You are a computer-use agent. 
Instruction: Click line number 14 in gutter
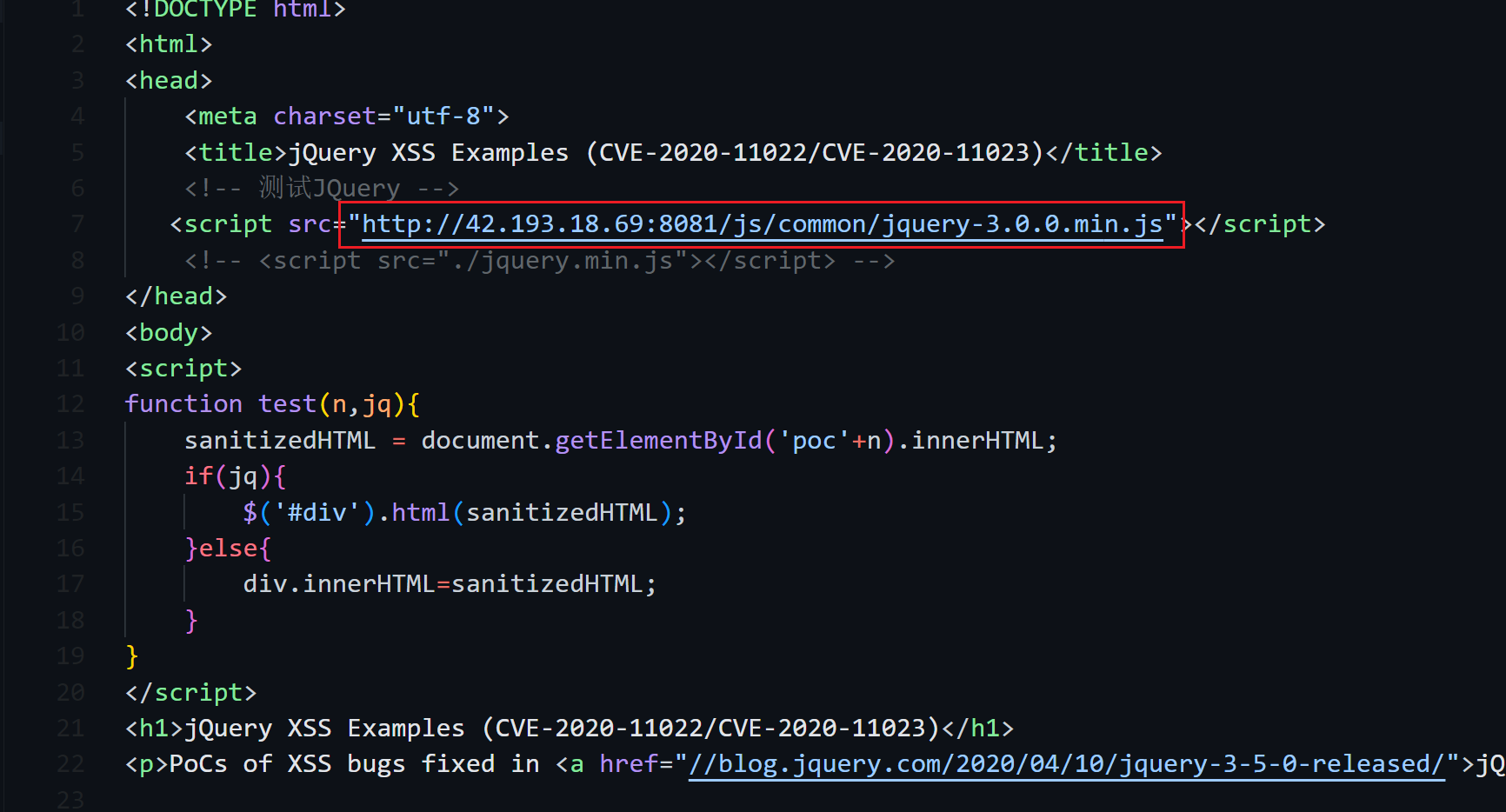[x=70, y=476]
